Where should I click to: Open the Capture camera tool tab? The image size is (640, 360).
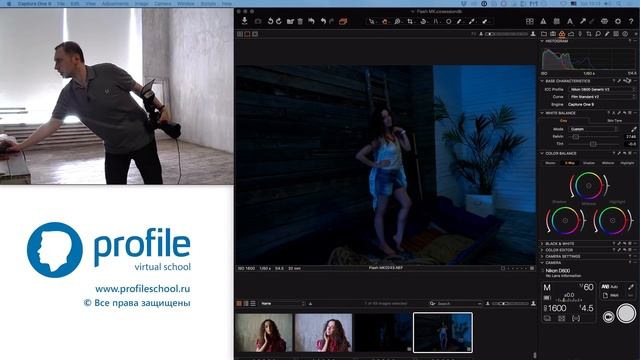click(x=553, y=34)
